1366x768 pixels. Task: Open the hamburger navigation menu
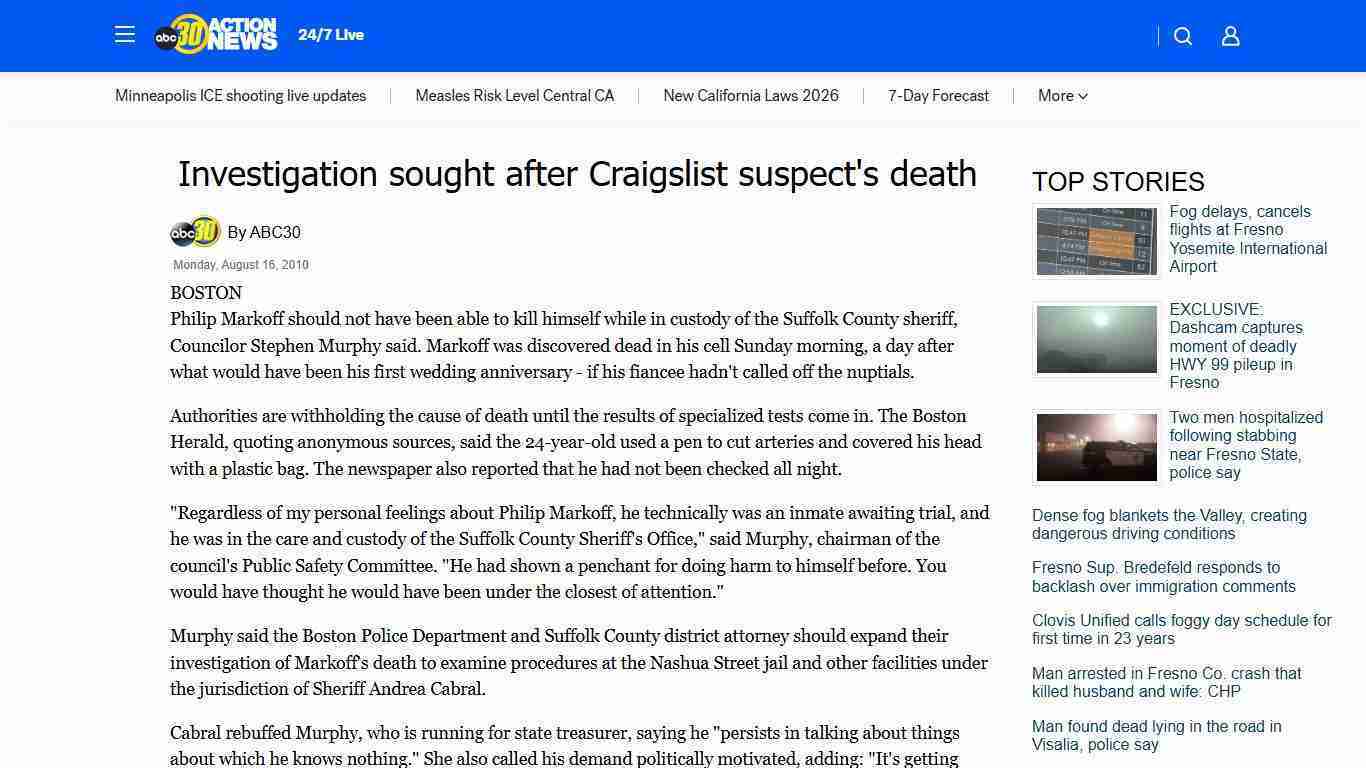(124, 34)
